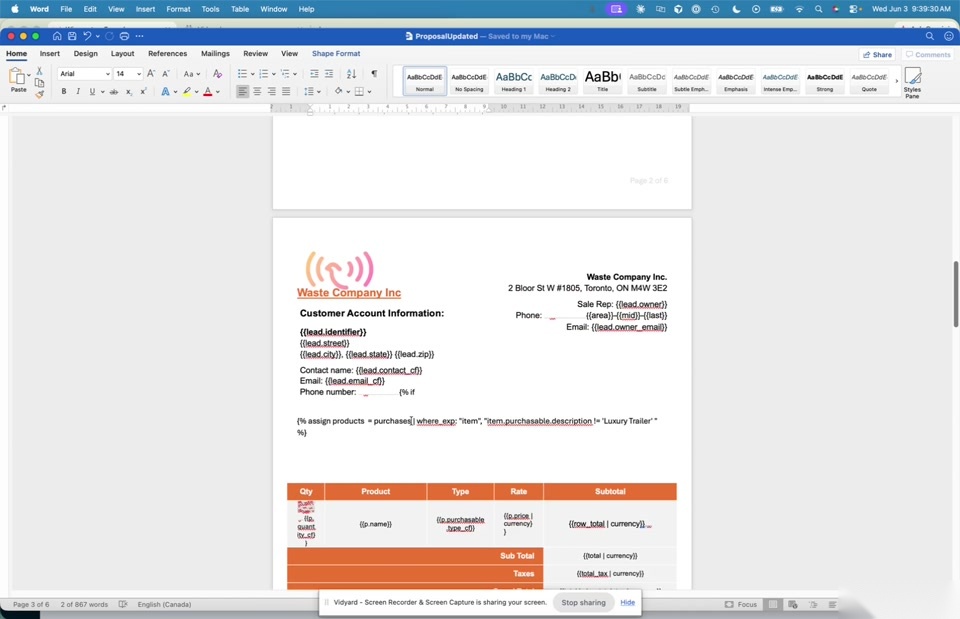Apply text effects with the blue A icon
The width and height of the screenshot is (960, 619).
point(165,92)
